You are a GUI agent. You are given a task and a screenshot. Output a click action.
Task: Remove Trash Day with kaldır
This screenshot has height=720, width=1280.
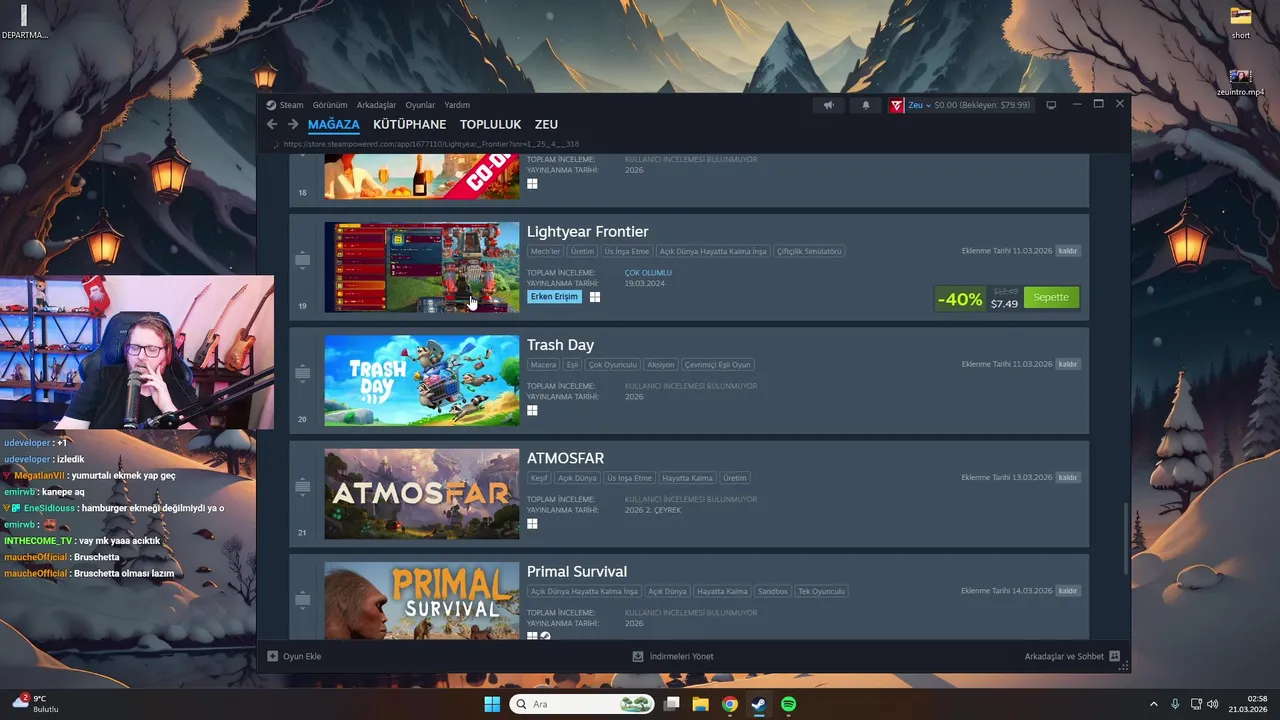pyautogui.click(x=1068, y=364)
